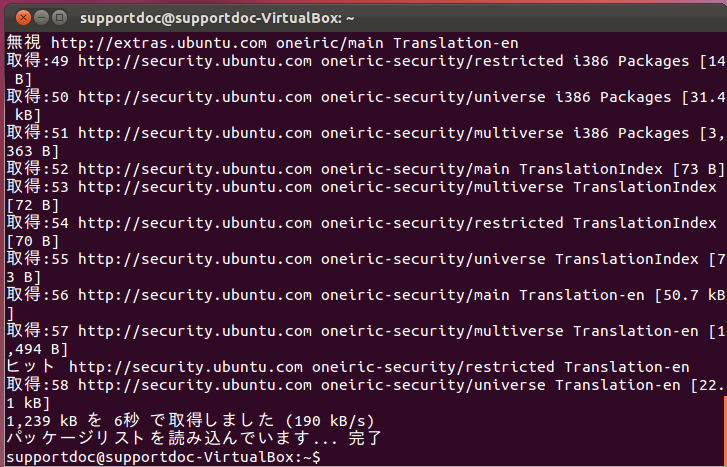The width and height of the screenshot is (727, 467).
Task: Click the shell prompt at the bottom
Action: pos(163,457)
